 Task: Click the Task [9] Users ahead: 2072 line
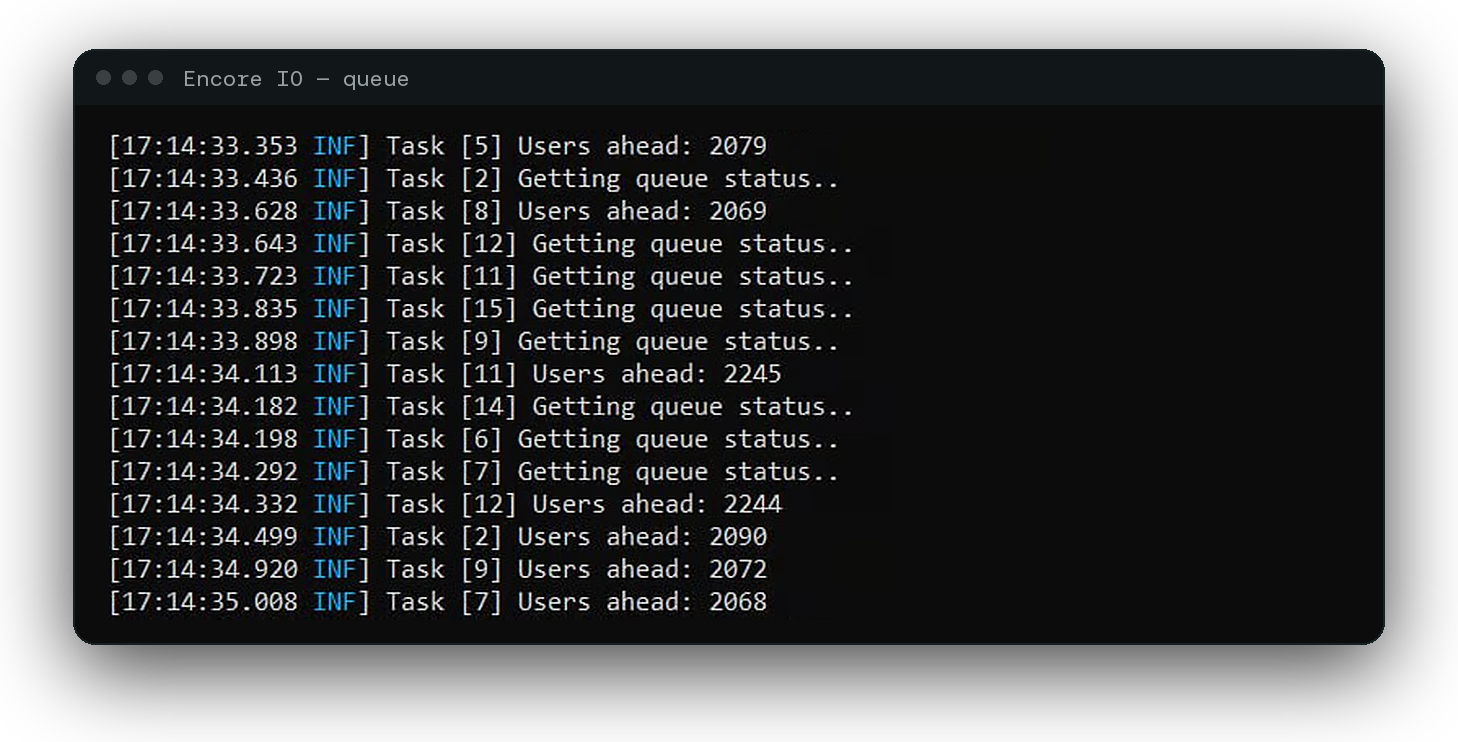coord(438,569)
